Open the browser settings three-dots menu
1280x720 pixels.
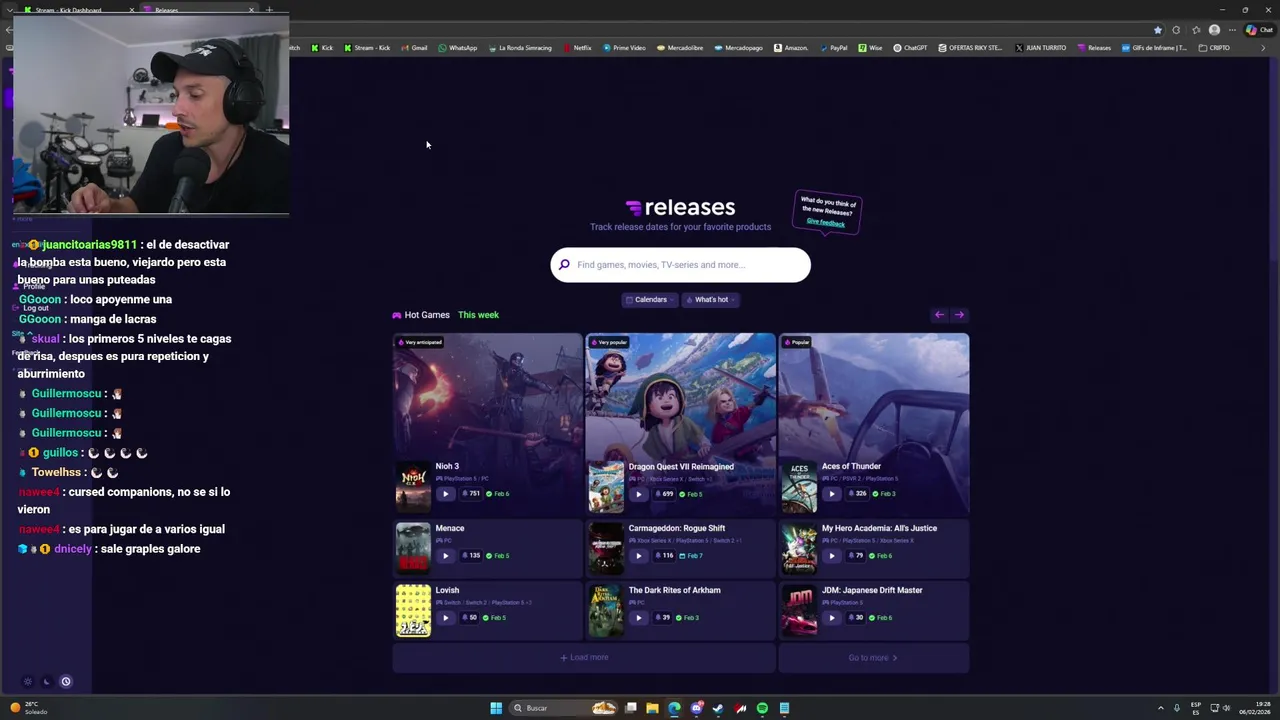tap(1232, 30)
